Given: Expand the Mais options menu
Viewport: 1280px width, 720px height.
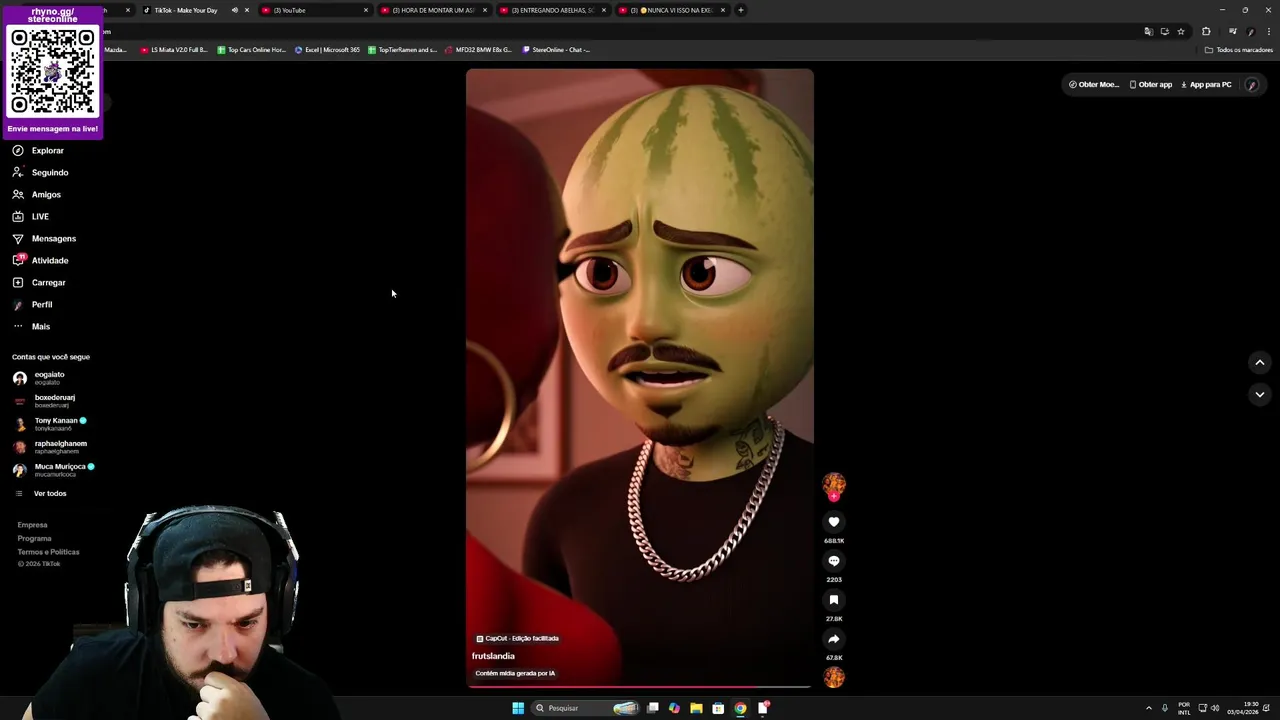Looking at the screenshot, I should [x=31, y=327].
